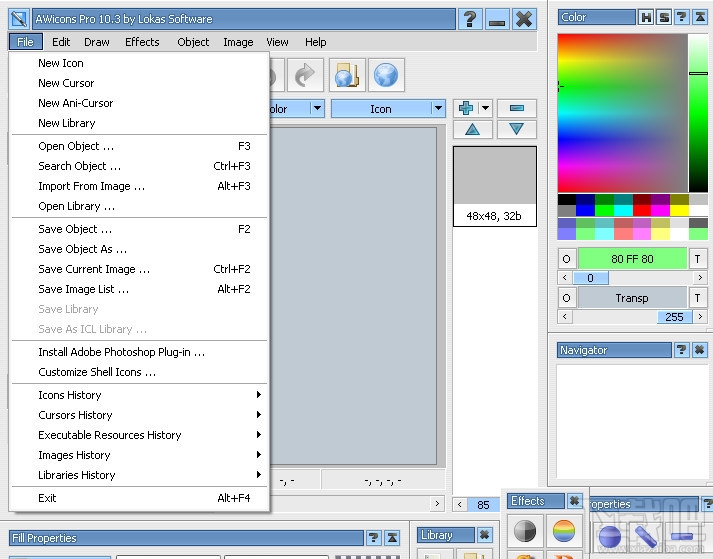Click the blue plus add image button

(x=466, y=108)
